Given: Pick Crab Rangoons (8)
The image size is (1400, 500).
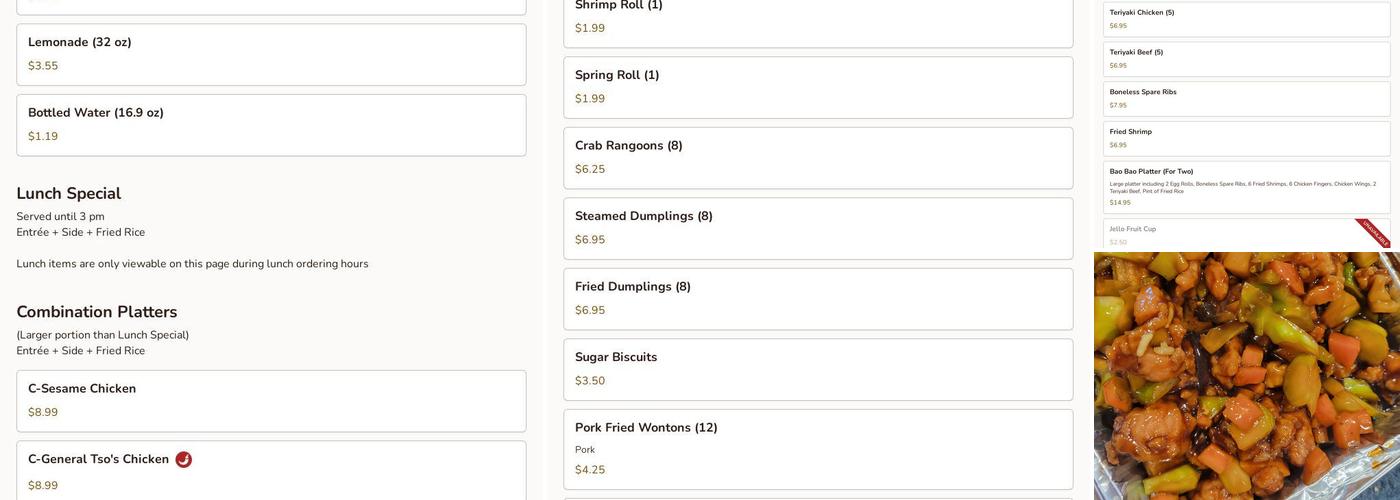Looking at the screenshot, I should [x=818, y=158].
